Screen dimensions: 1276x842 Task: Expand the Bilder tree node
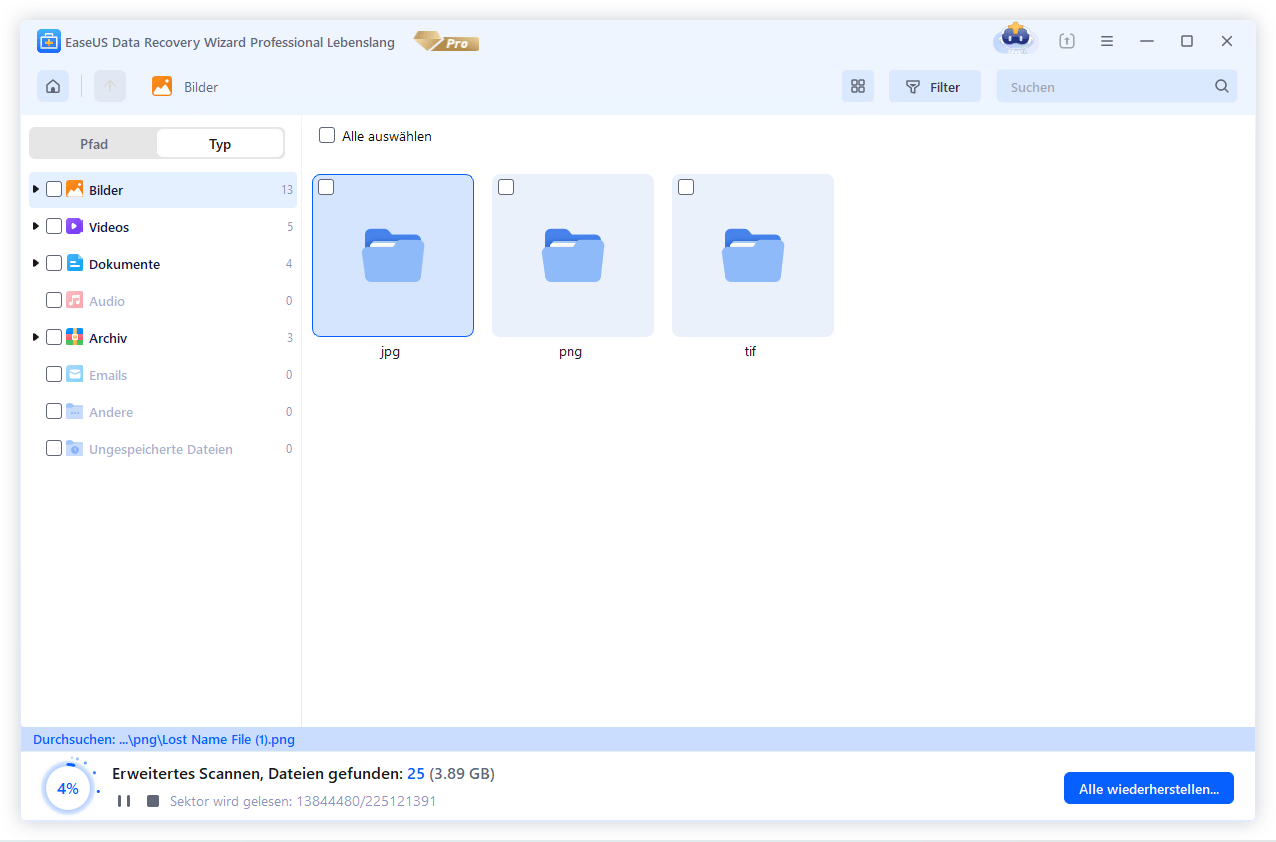tap(36, 189)
